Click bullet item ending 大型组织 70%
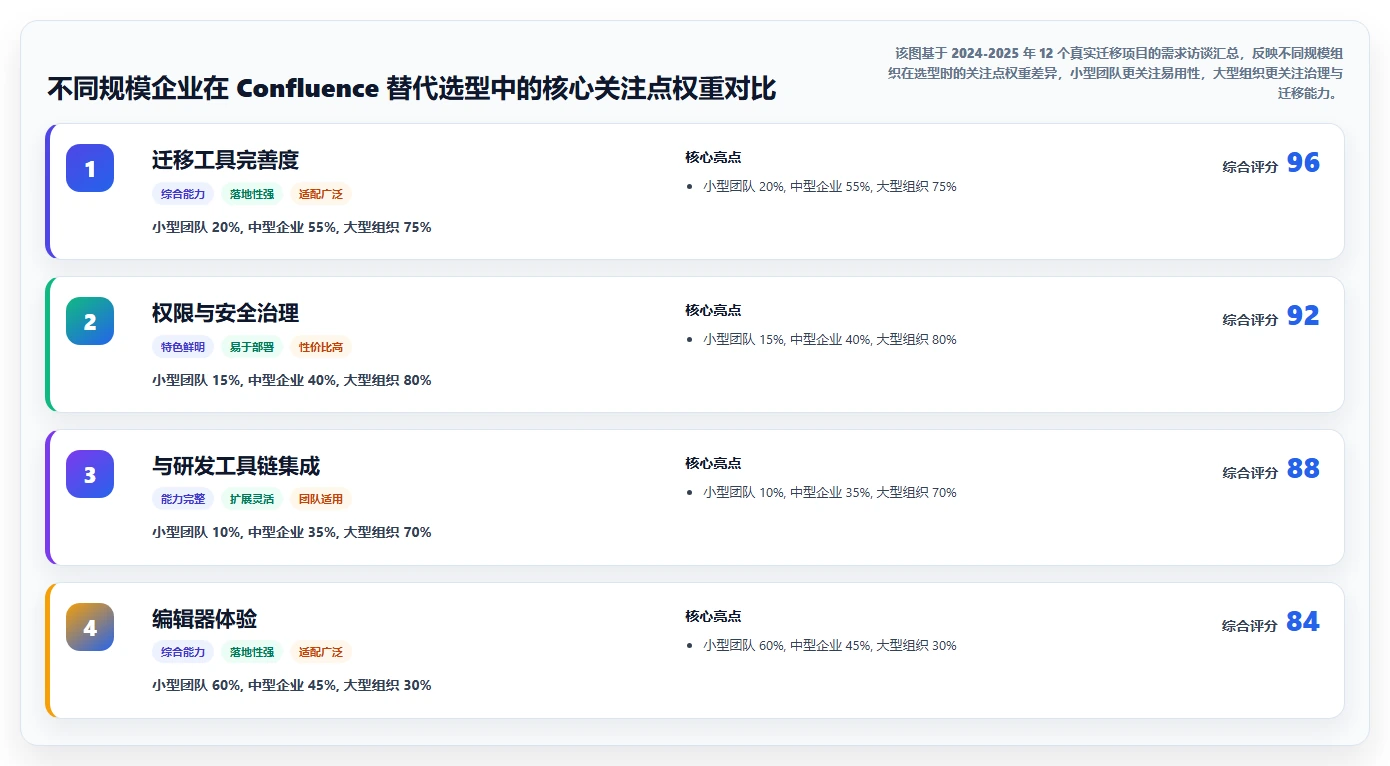This screenshot has height=766, width=1390. 830,492
